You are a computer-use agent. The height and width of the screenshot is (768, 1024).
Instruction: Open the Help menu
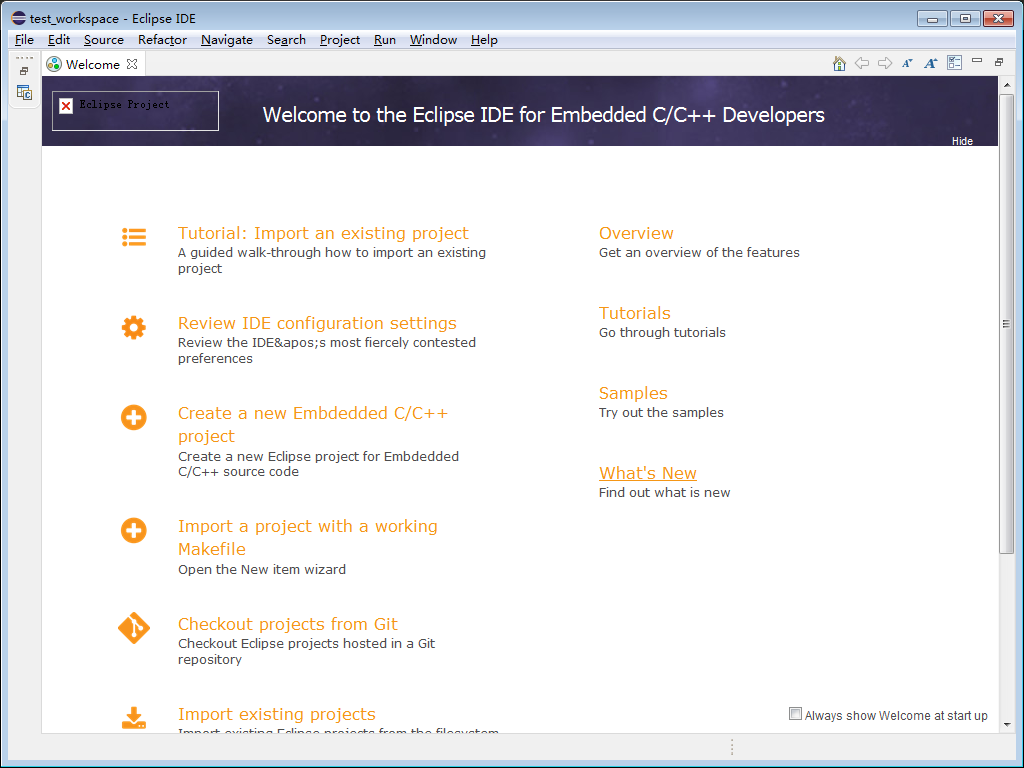484,40
